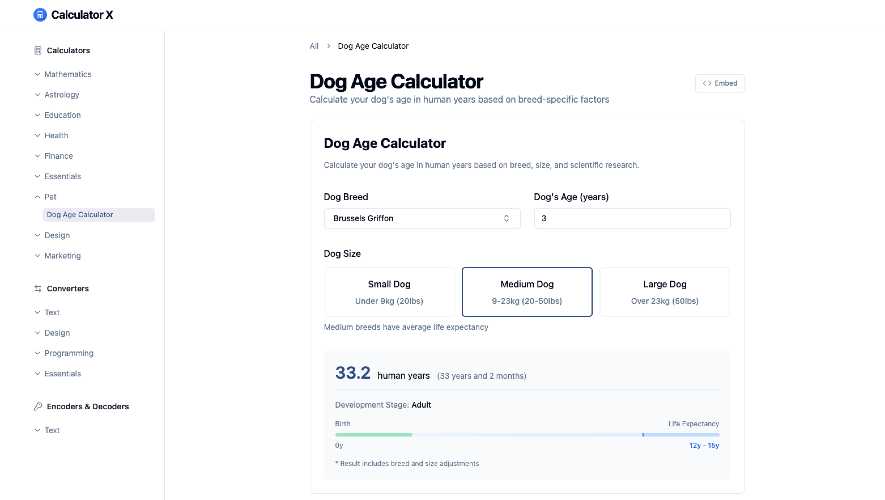Expand Essentials under Converters
The width and height of the screenshot is (885, 500).
pyautogui.click(x=58, y=374)
